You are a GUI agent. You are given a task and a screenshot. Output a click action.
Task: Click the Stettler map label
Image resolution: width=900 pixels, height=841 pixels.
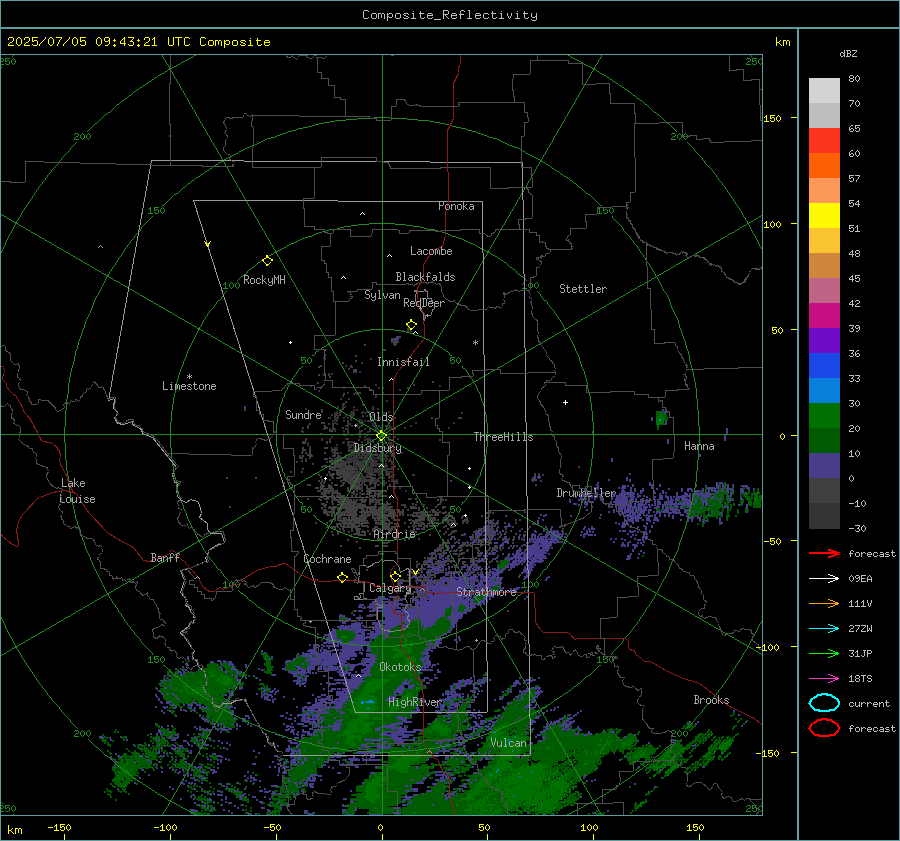(x=583, y=289)
